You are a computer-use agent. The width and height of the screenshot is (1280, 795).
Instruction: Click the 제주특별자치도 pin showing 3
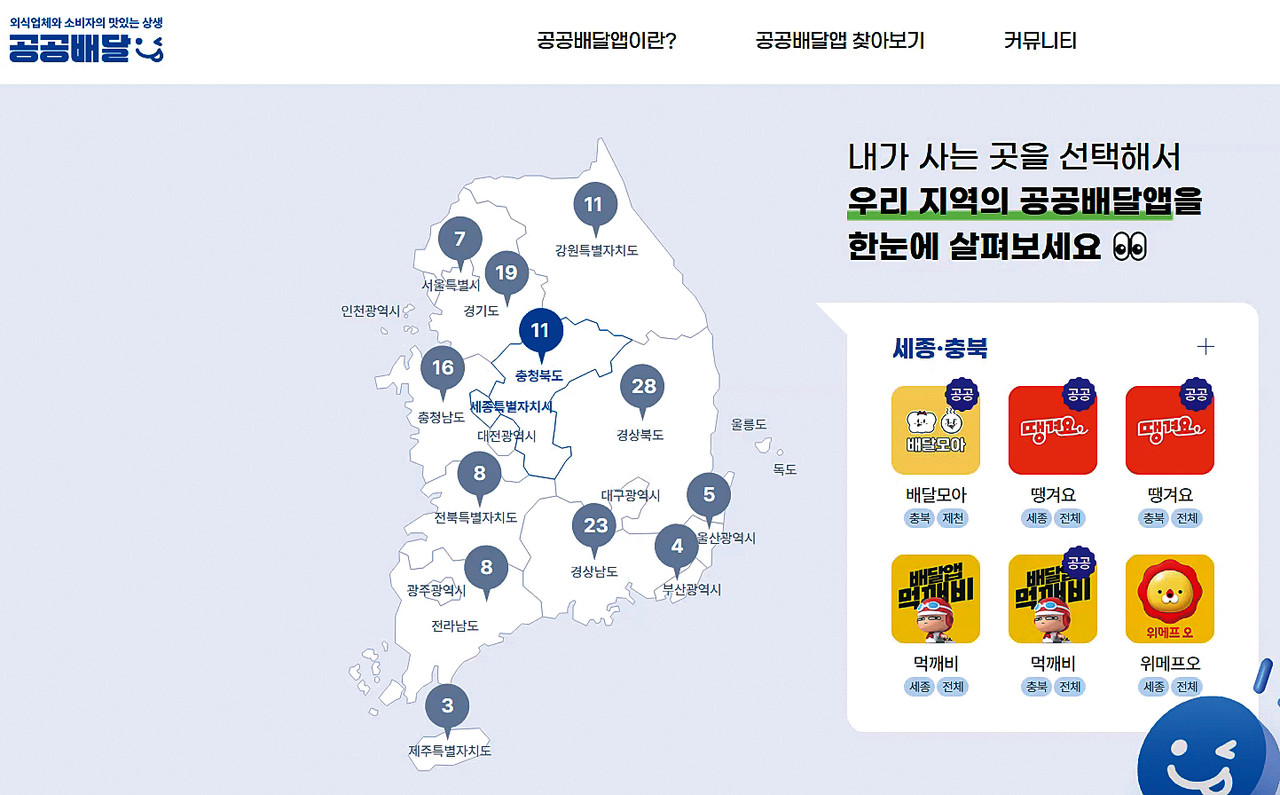coord(447,706)
